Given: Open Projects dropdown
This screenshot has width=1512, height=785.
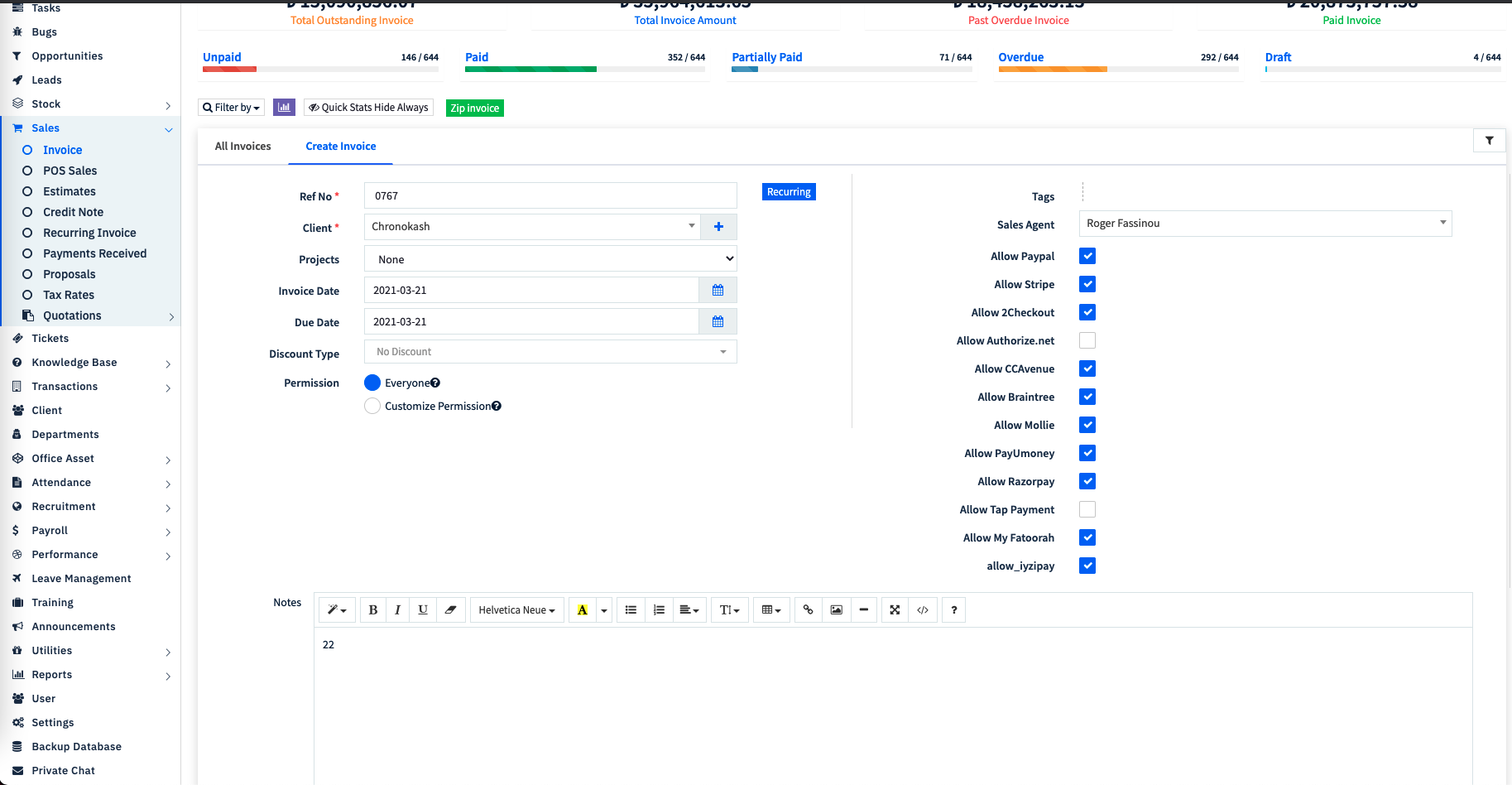Looking at the screenshot, I should [550, 259].
